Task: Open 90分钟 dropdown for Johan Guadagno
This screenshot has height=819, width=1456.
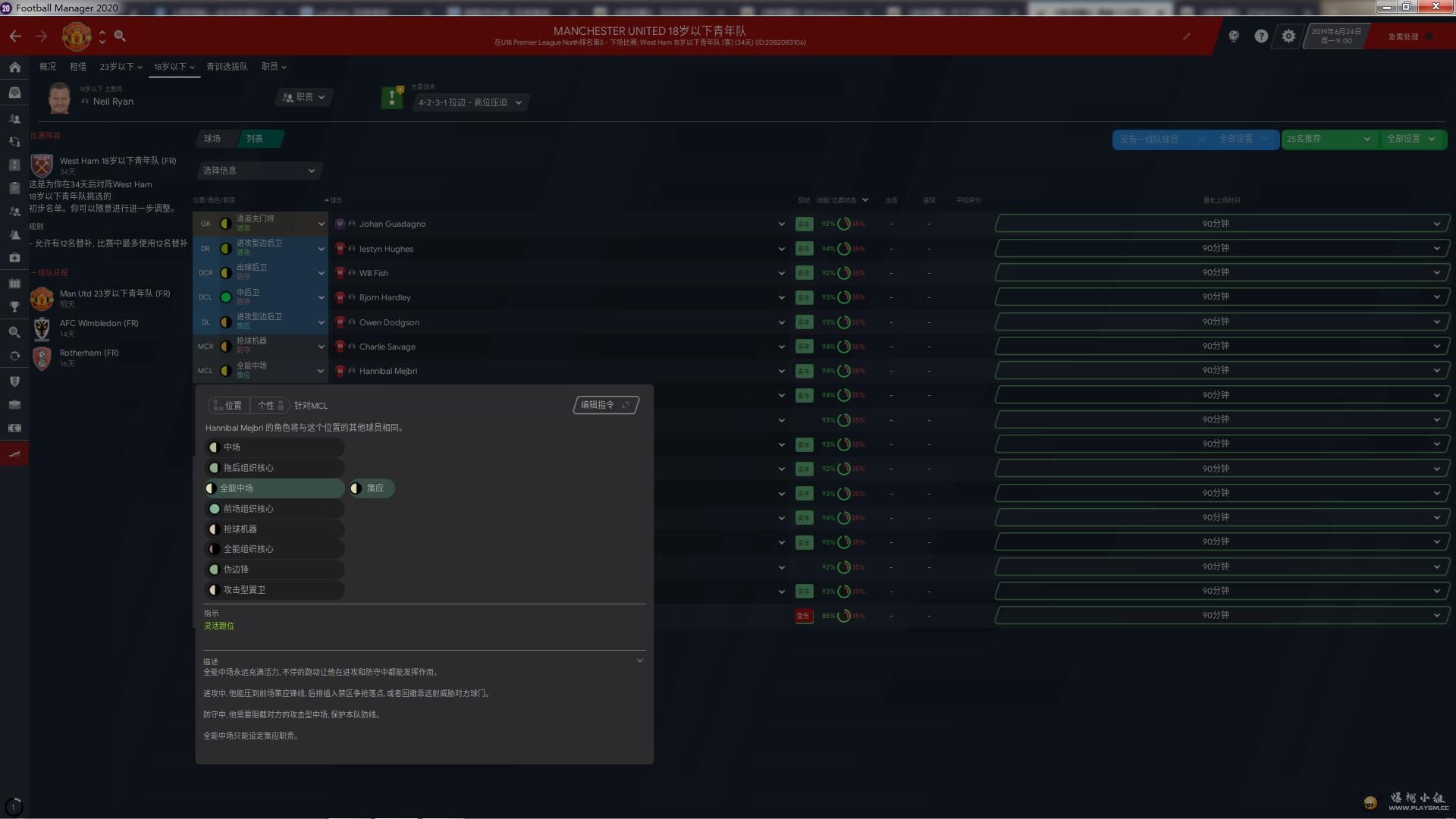Action: click(1221, 224)
